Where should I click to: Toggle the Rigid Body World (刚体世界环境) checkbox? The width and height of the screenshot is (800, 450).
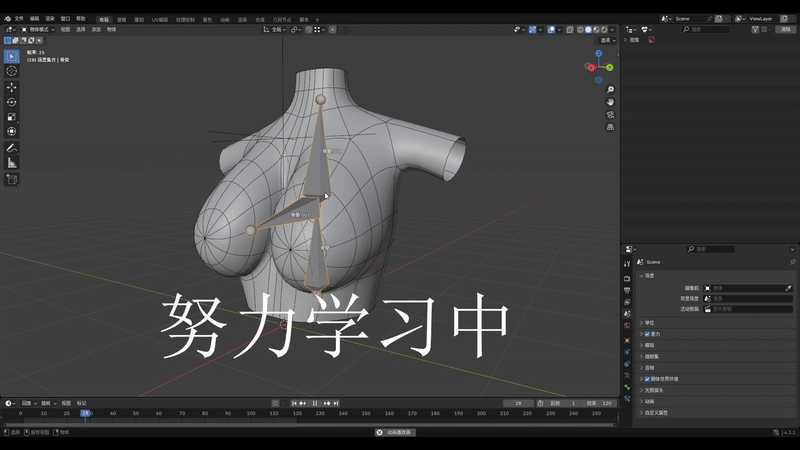648,379
